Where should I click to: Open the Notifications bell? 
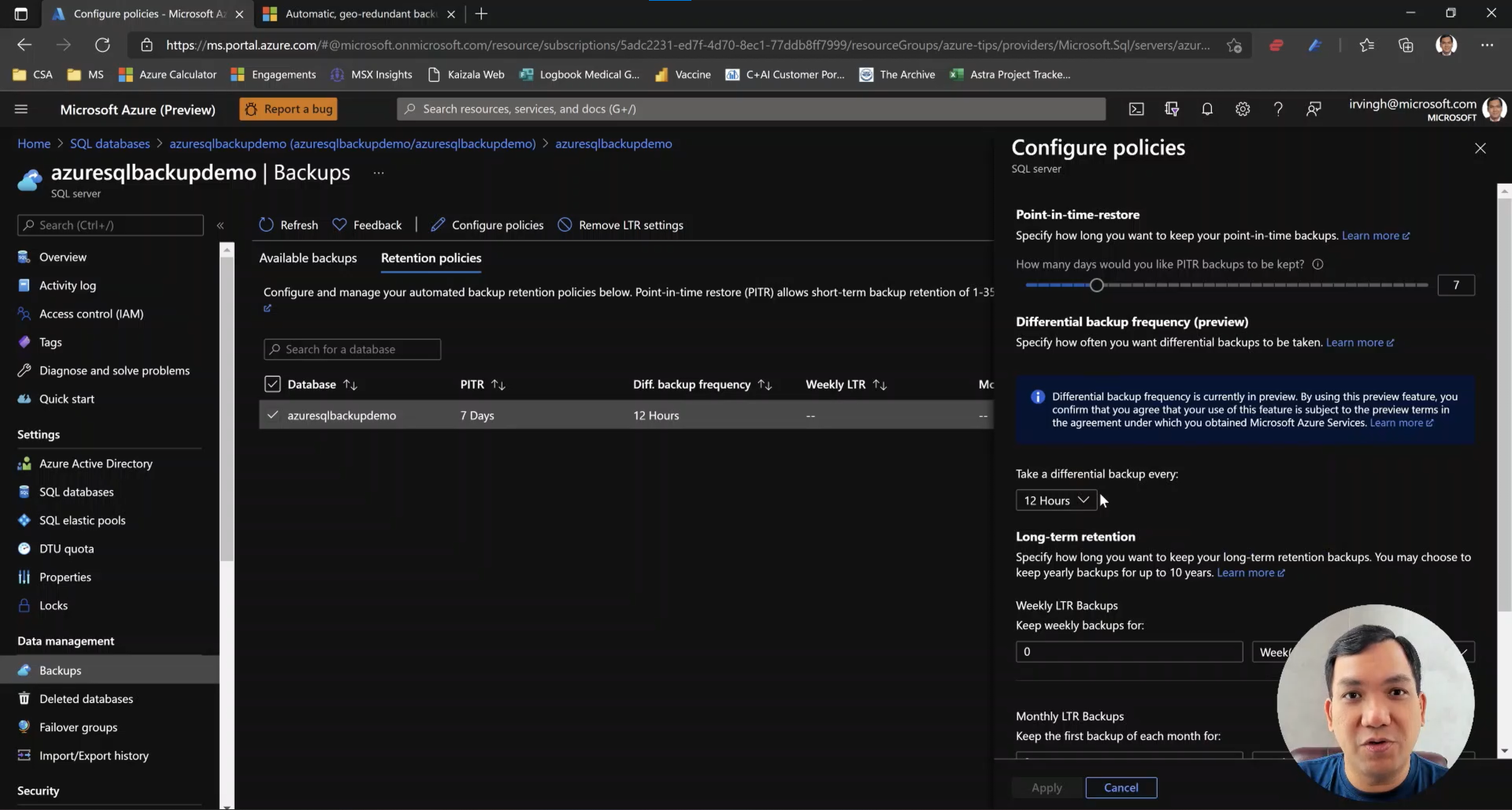tap(1207, 109)
